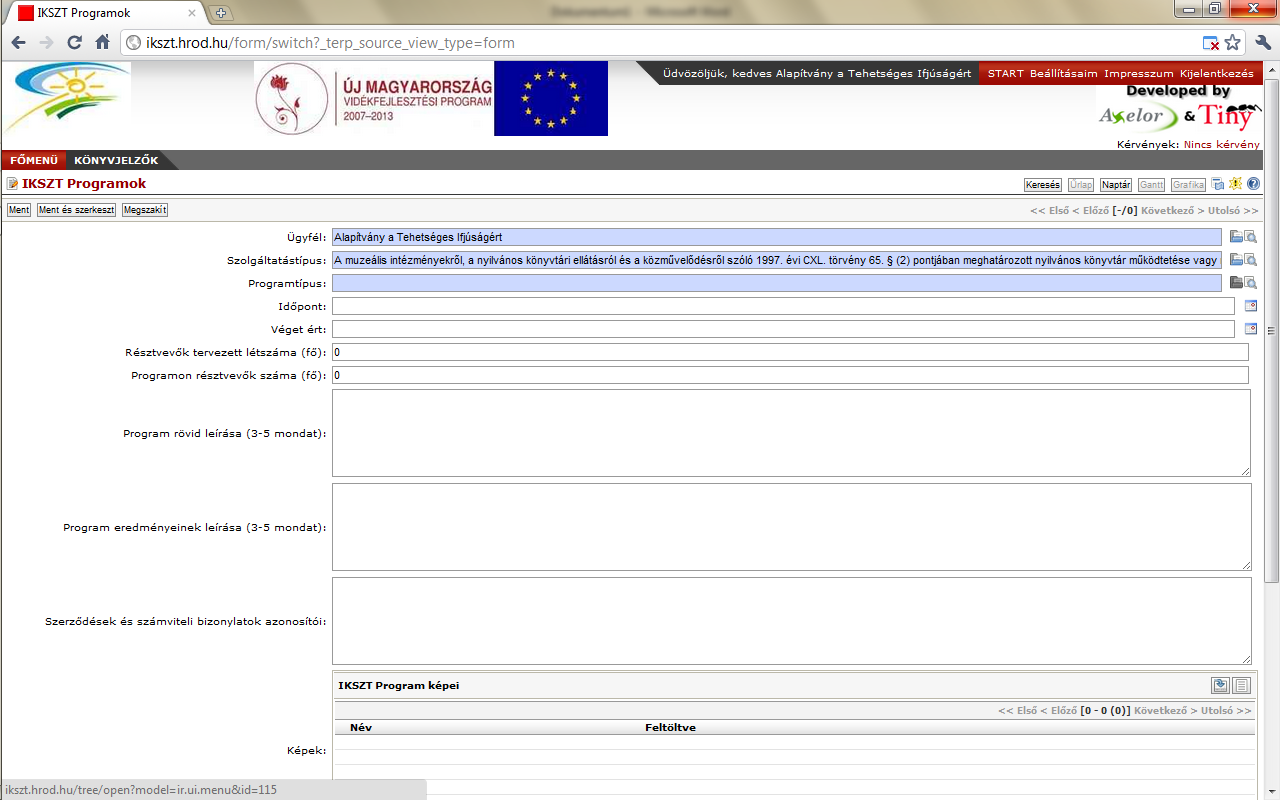The width and height of the screenshot is (1280, 800).
Task: Click search magnifier beside Szolgáltatástípus
Action: [x=1250, y=260]
